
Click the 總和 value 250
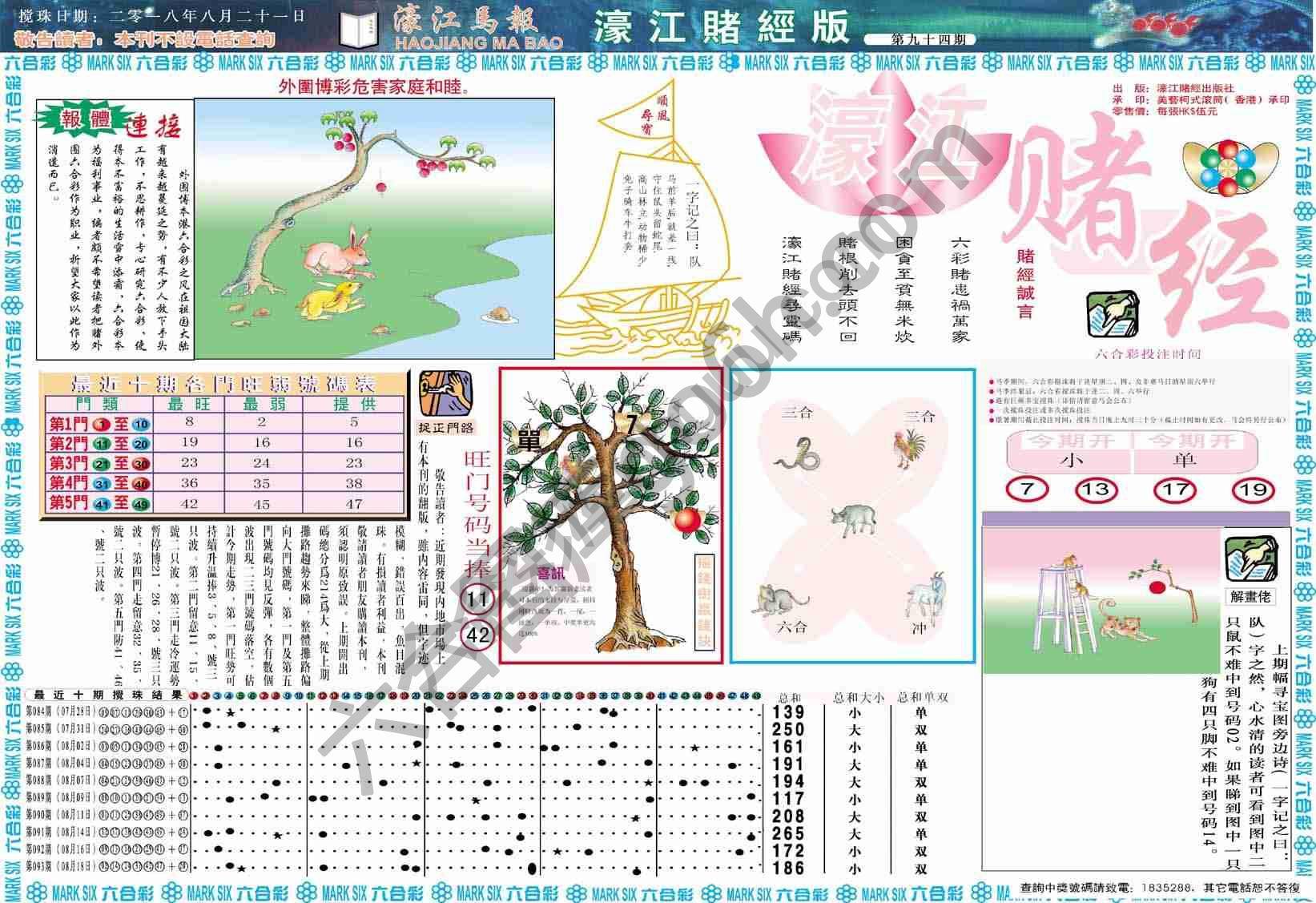(x=788, y=729)
